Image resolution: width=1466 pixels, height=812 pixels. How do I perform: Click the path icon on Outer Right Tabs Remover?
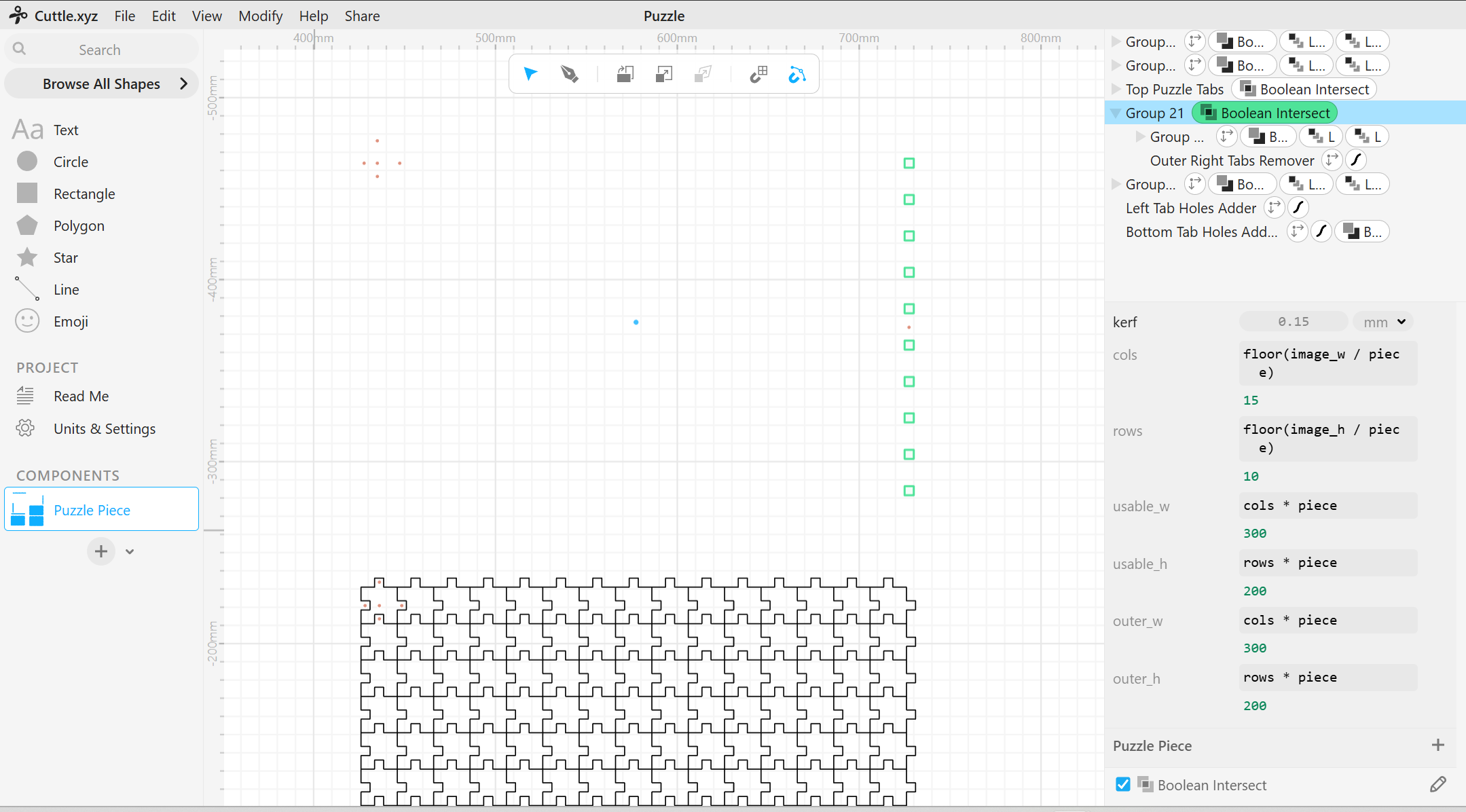coord(1356,160)
